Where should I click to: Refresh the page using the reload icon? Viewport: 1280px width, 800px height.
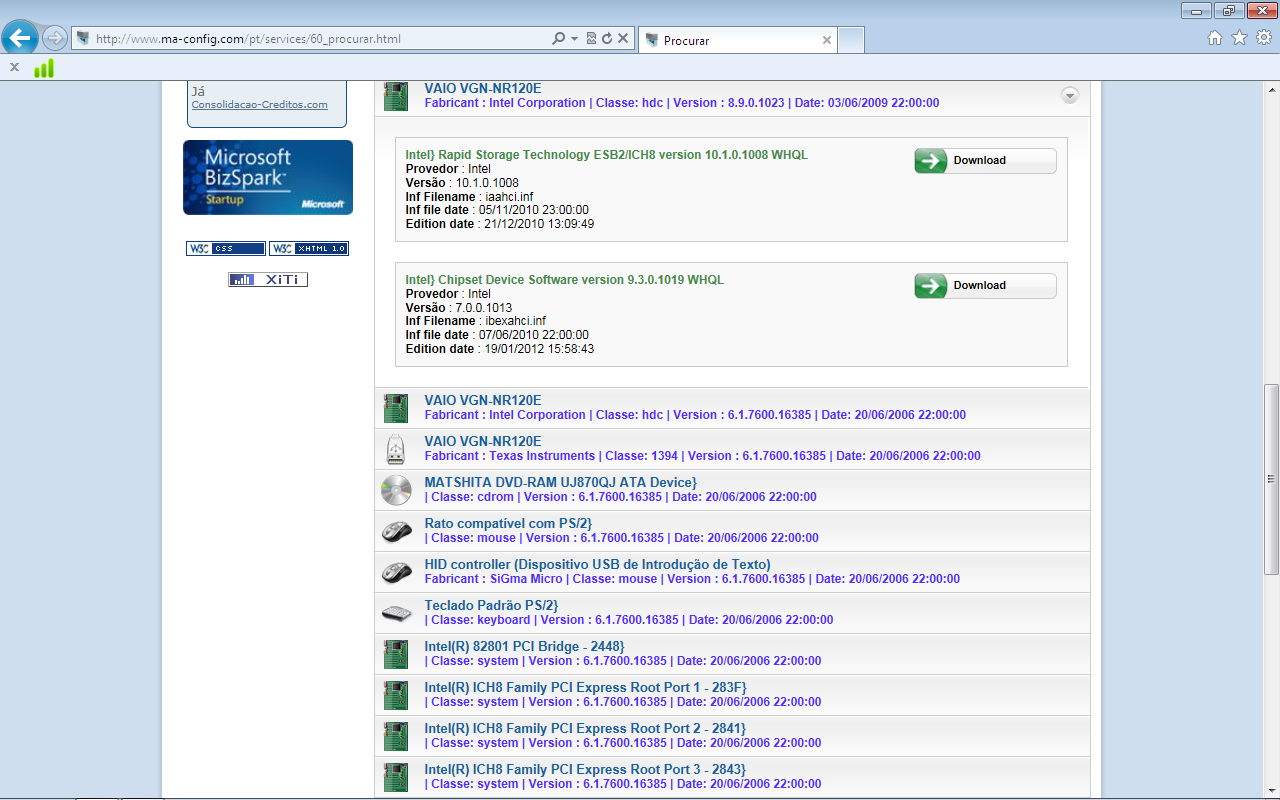tap(606, 39)
